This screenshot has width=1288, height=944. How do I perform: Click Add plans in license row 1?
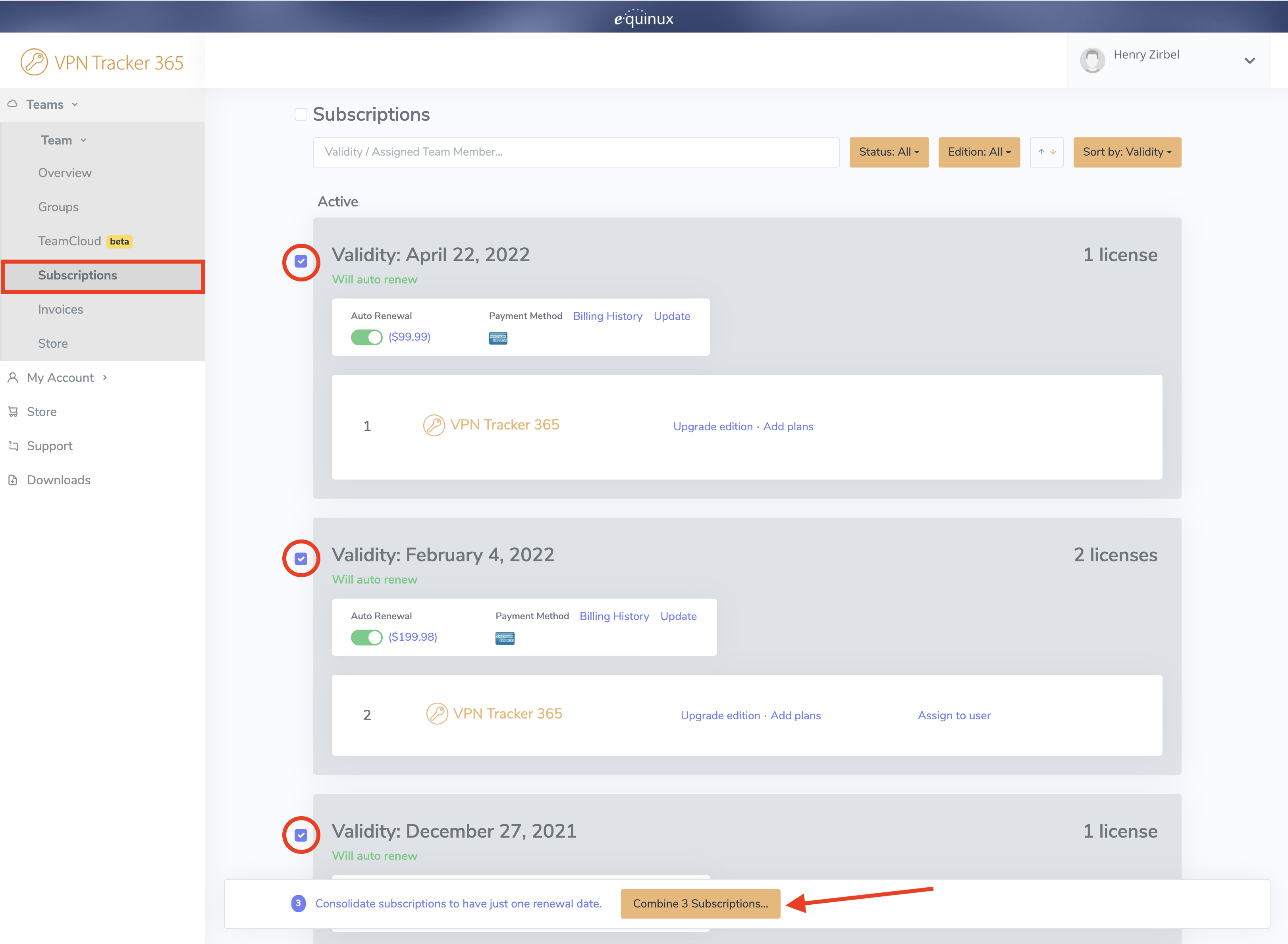click(788, 426)
